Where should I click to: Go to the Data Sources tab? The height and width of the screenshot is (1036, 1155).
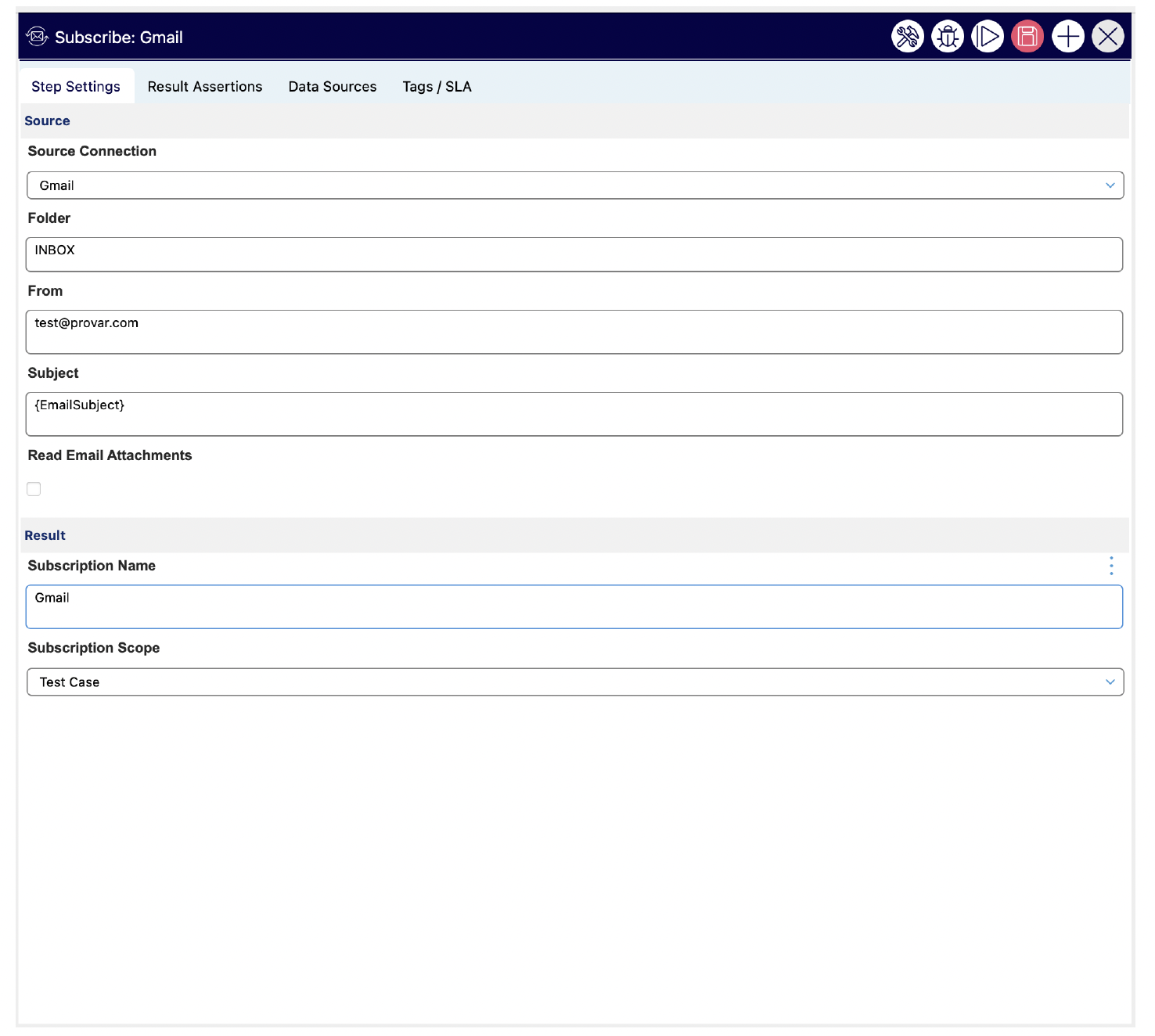[333, 86]
